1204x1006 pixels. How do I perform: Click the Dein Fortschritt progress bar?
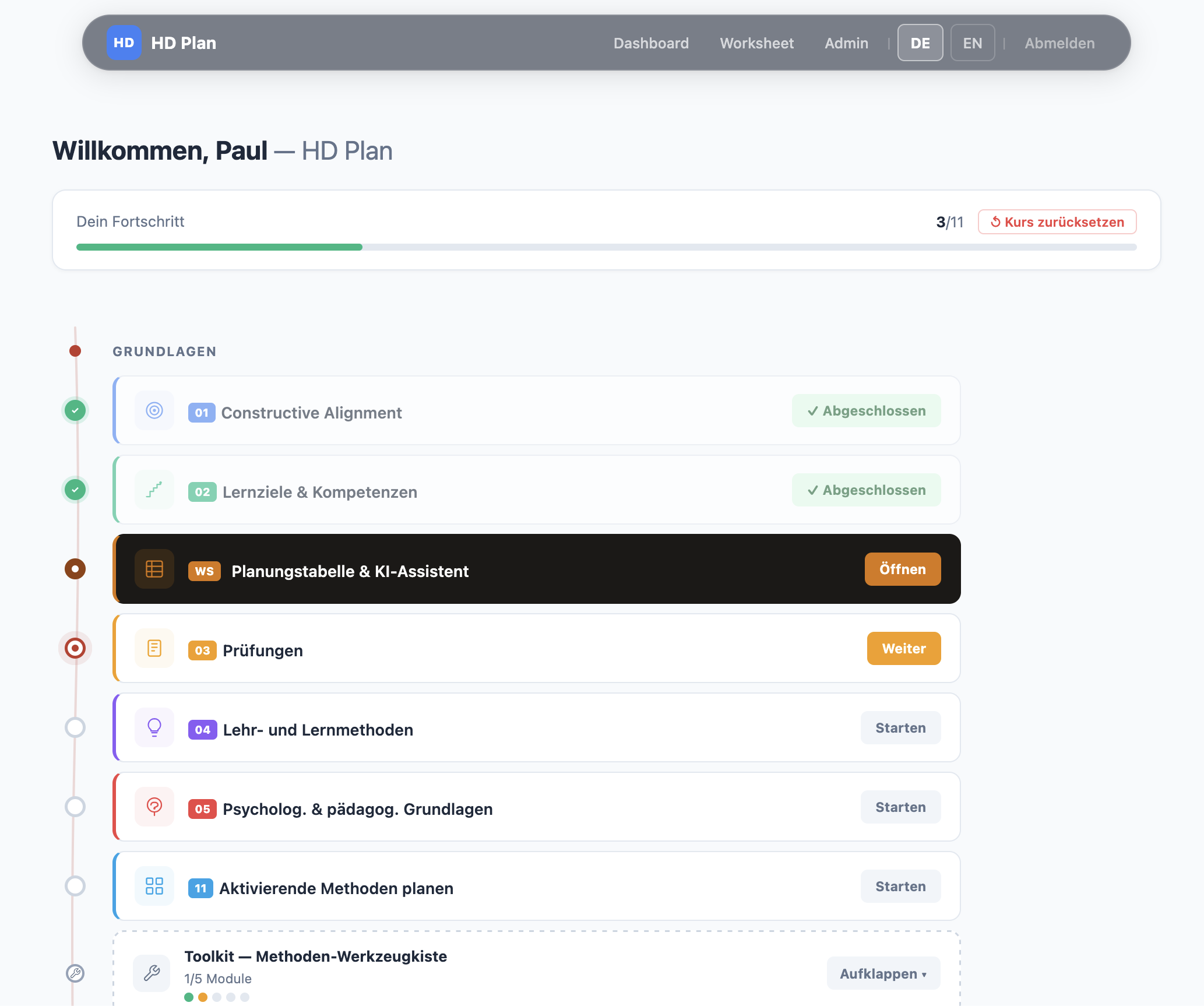tap(606, 247)
